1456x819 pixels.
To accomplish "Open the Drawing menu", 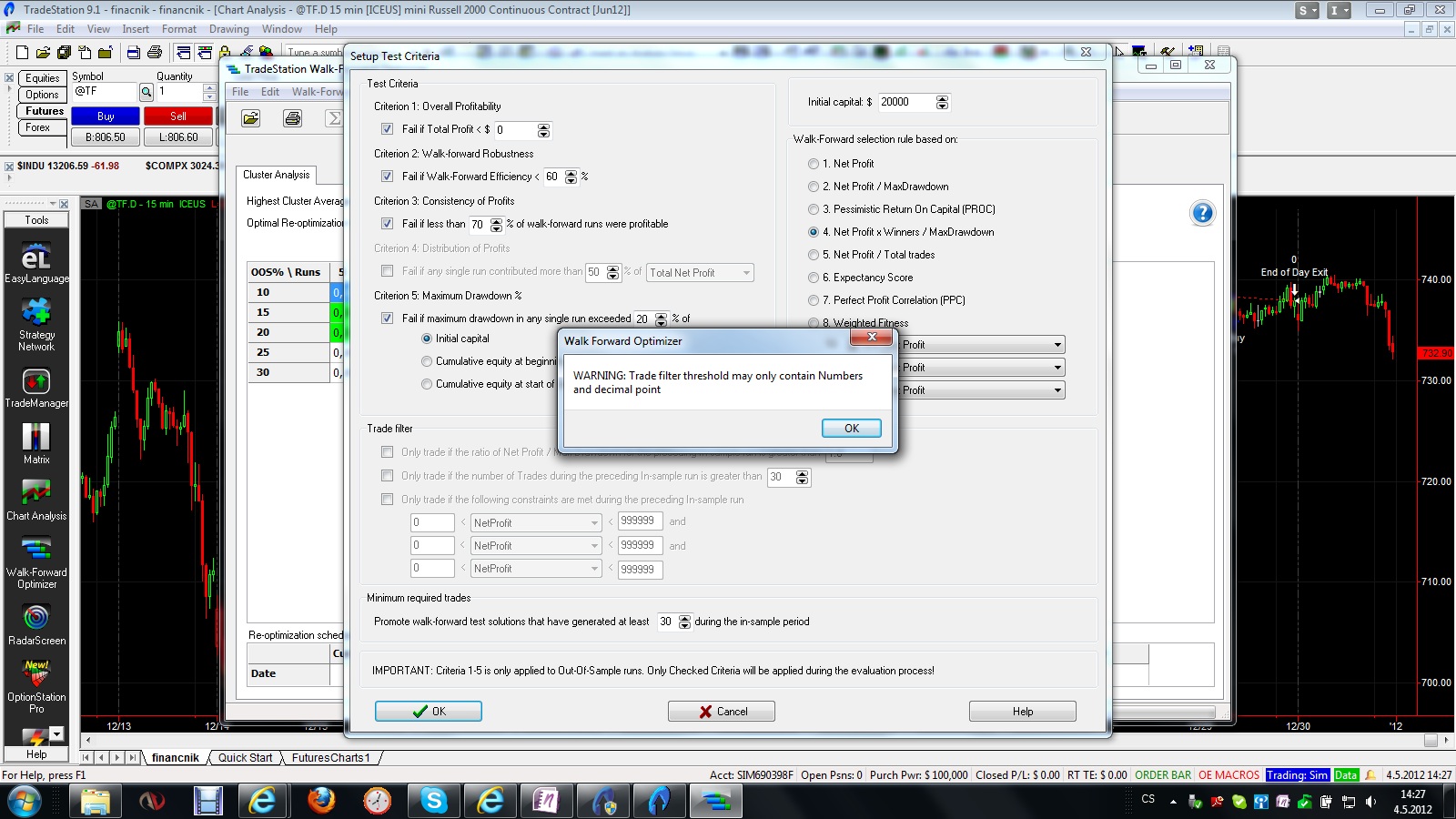I will [228, 29].
